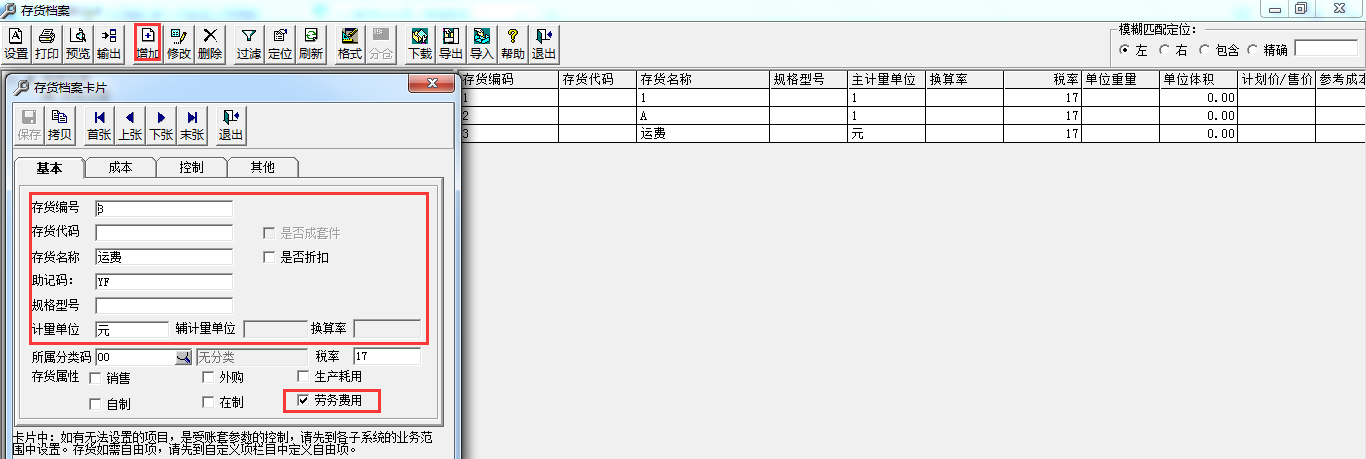This screenshot has width=1366, height=459.
Task: Click the 助记码 field containing YF
Action: point(164,281)
